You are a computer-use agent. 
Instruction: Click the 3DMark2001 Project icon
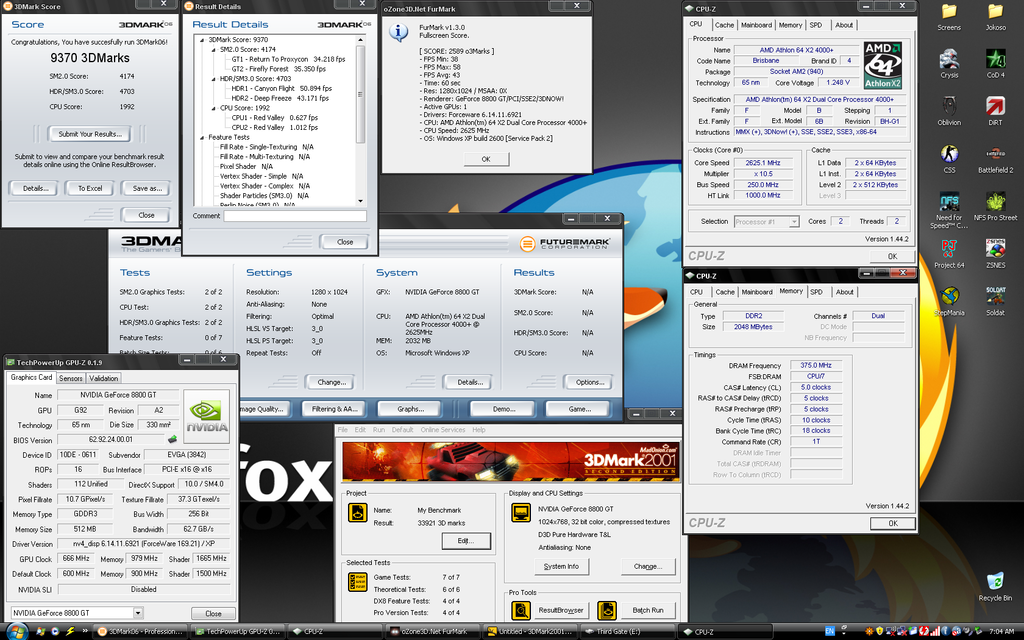pyautogui.click(x=357, y=513)
